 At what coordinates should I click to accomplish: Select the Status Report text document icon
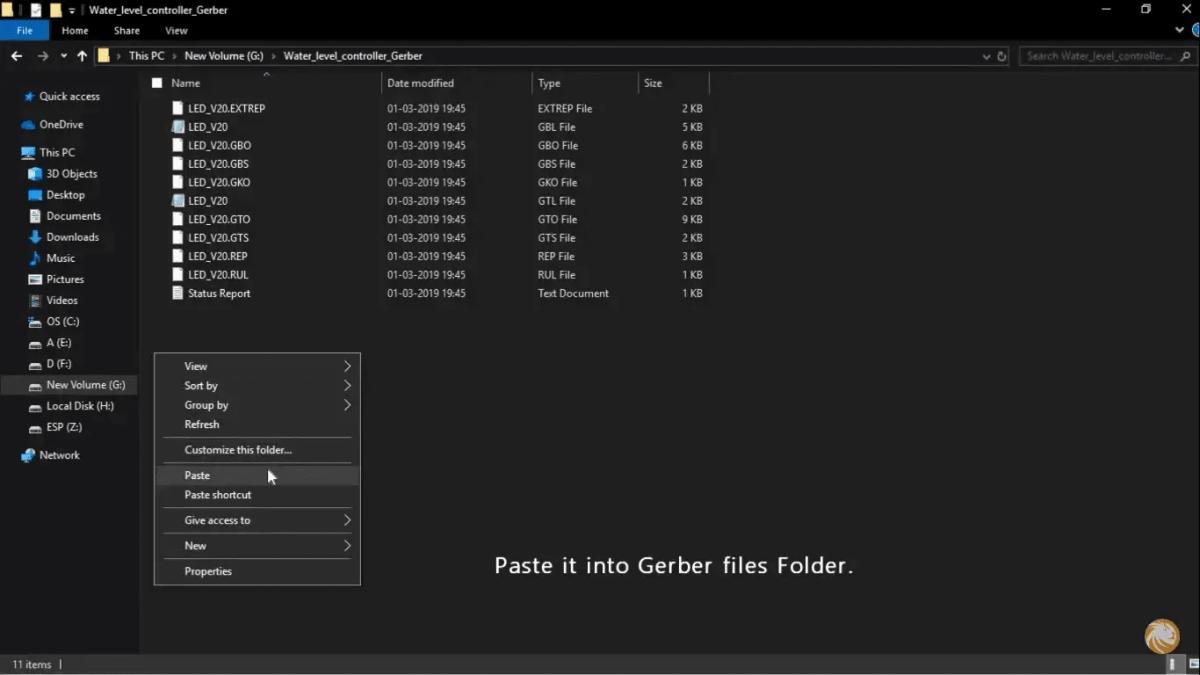tap(178, 293)
